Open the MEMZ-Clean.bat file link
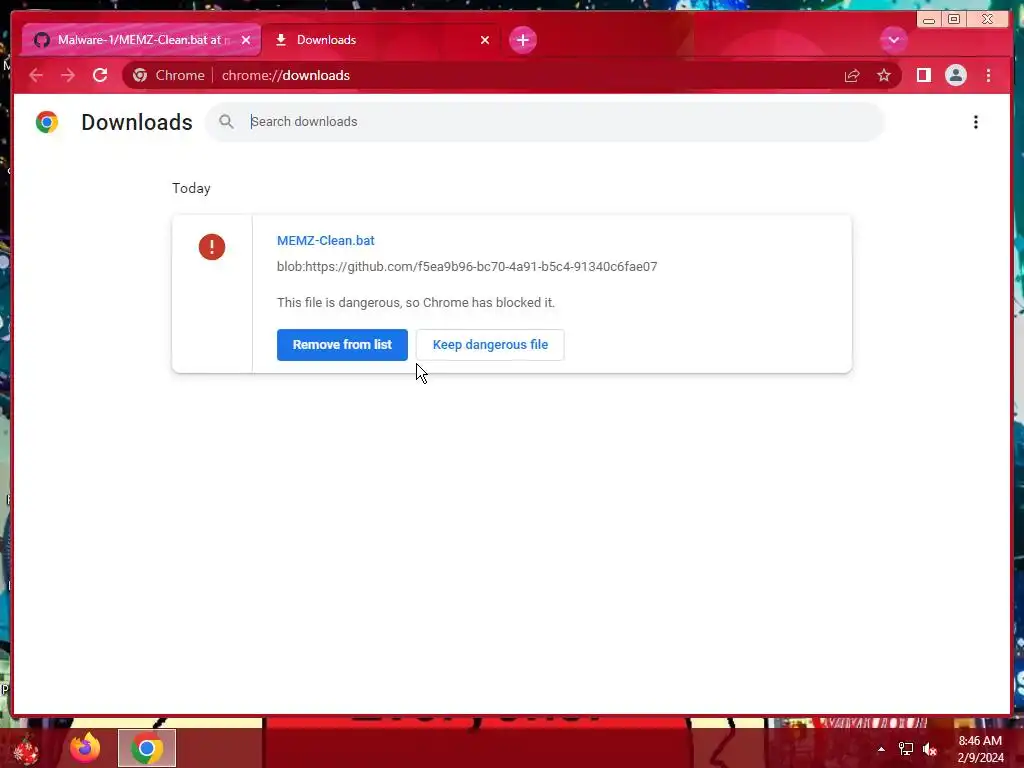The image size is (1024, 768). click(325, 240)
